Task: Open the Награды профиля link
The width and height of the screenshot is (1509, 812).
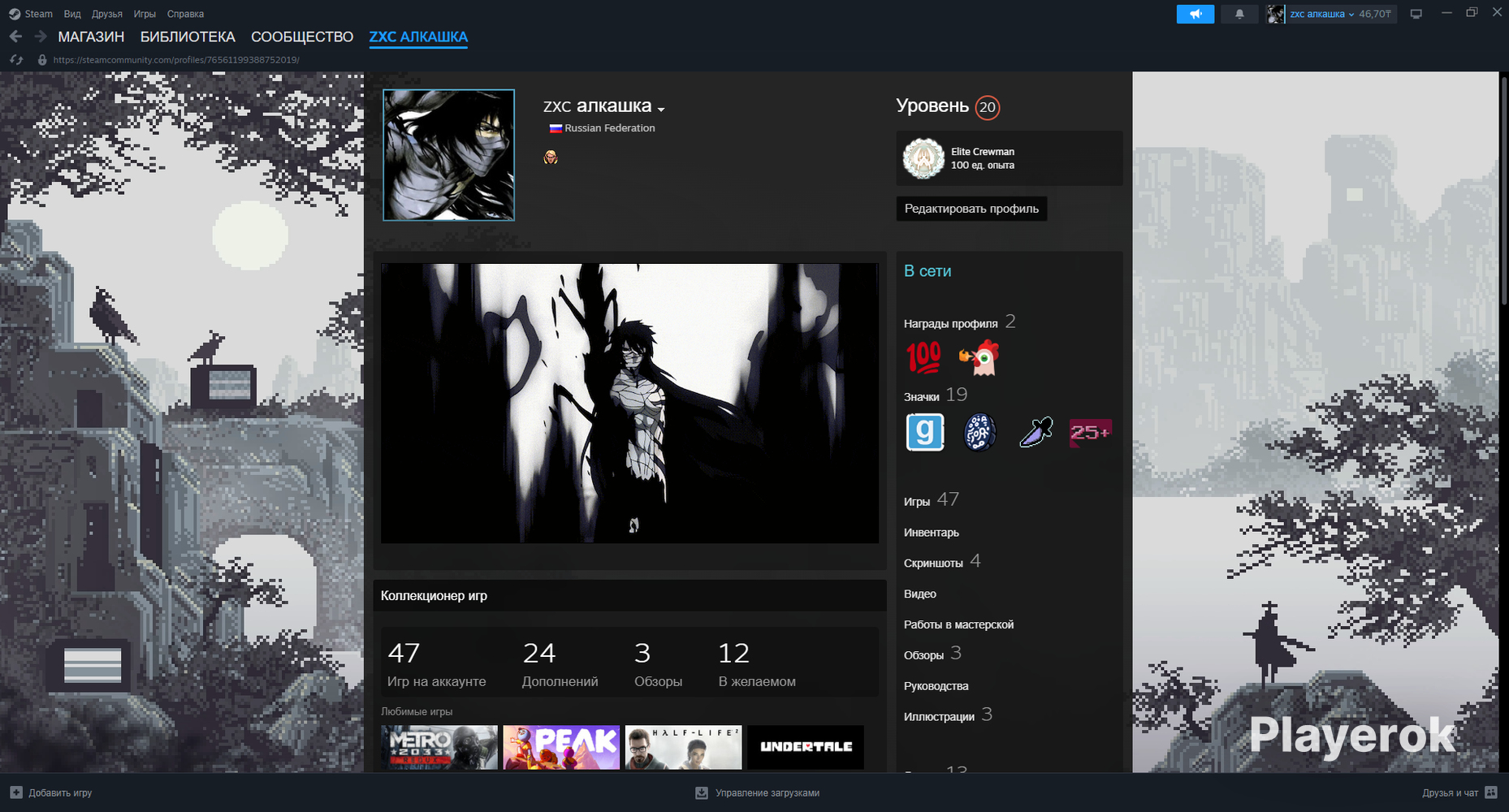Action: click(959, 322)
